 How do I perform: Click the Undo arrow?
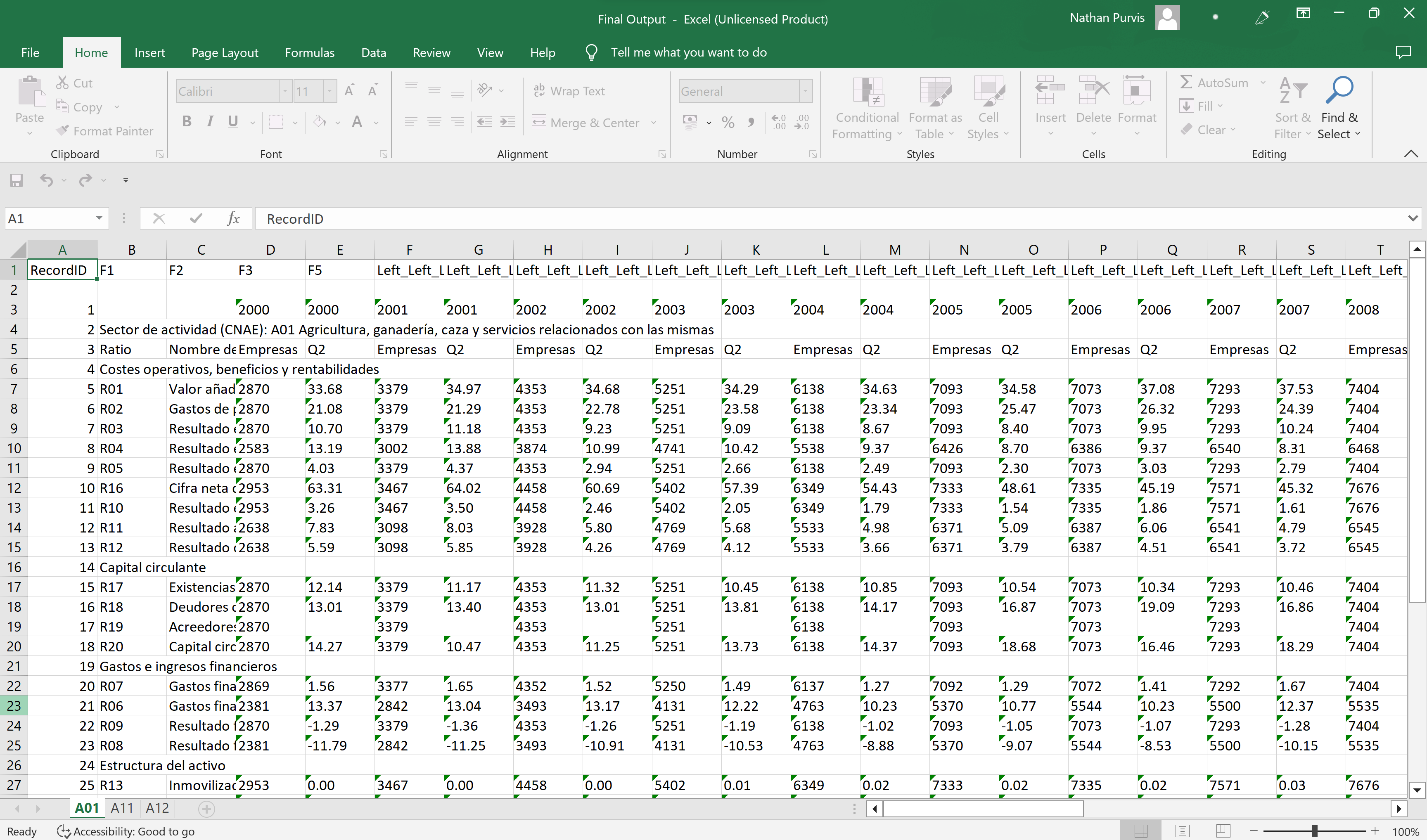tap(46, 180)
